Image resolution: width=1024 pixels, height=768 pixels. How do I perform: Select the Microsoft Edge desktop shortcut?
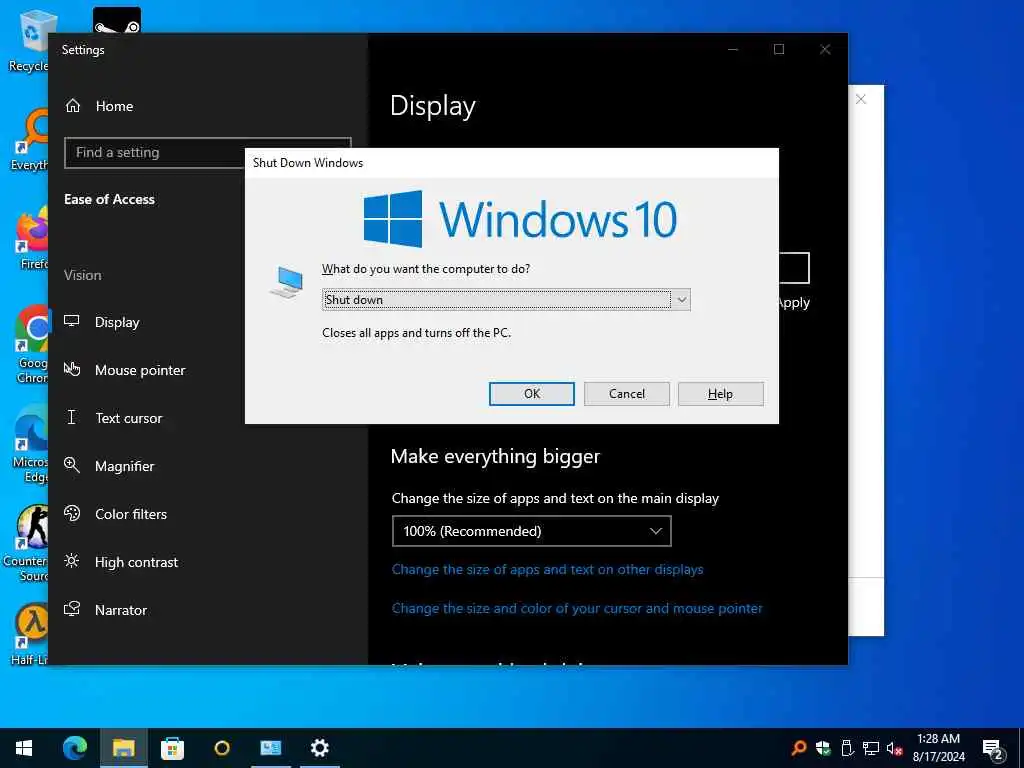30,444
